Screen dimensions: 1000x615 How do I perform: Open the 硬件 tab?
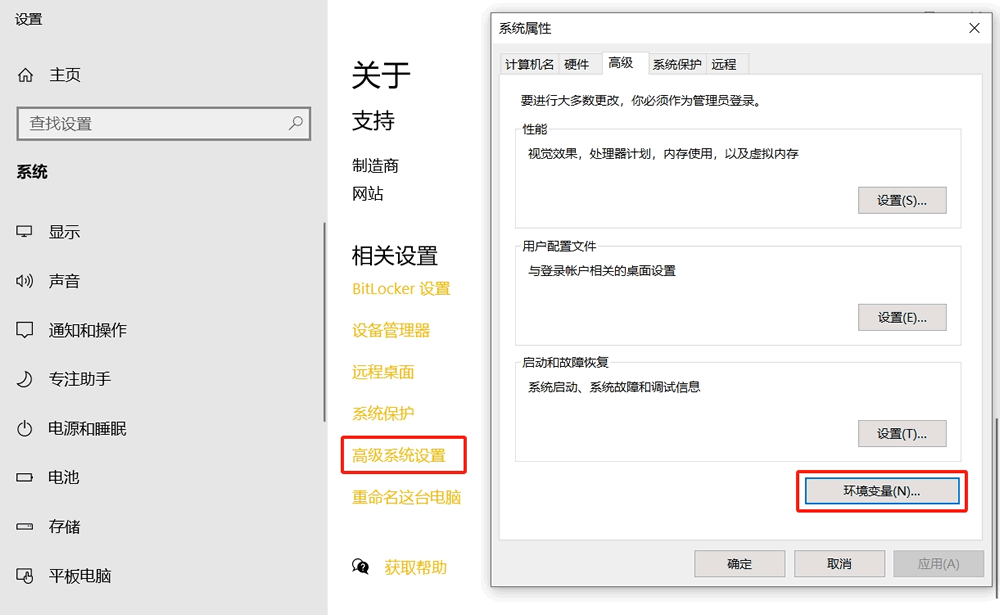(x=578, y=63)
